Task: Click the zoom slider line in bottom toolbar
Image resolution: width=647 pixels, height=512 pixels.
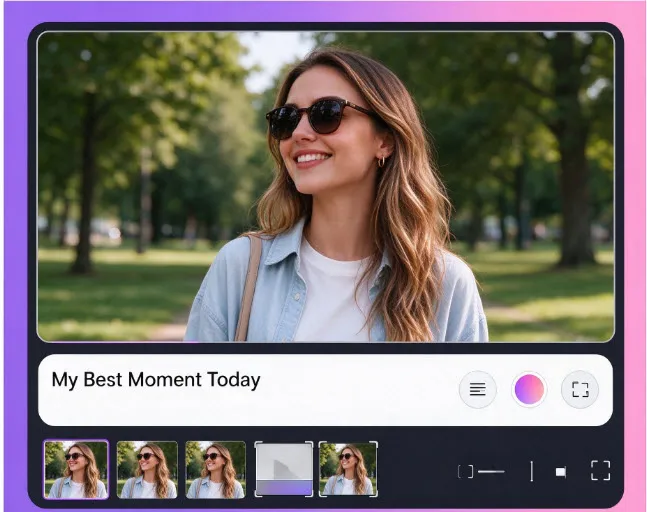Action: tap(491, 472)
